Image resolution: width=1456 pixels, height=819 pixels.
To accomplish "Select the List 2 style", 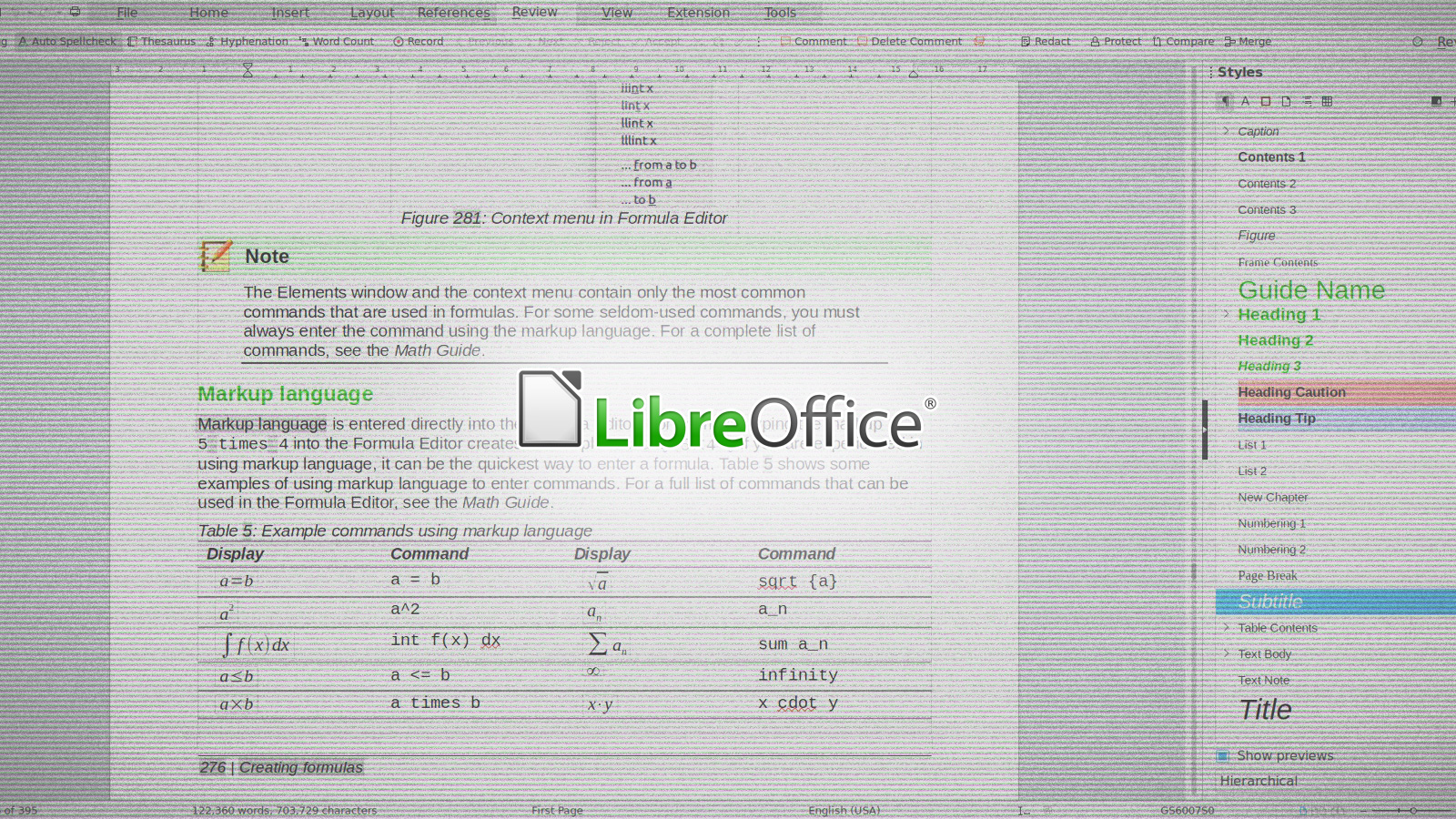I will [x=1252, y=471].
